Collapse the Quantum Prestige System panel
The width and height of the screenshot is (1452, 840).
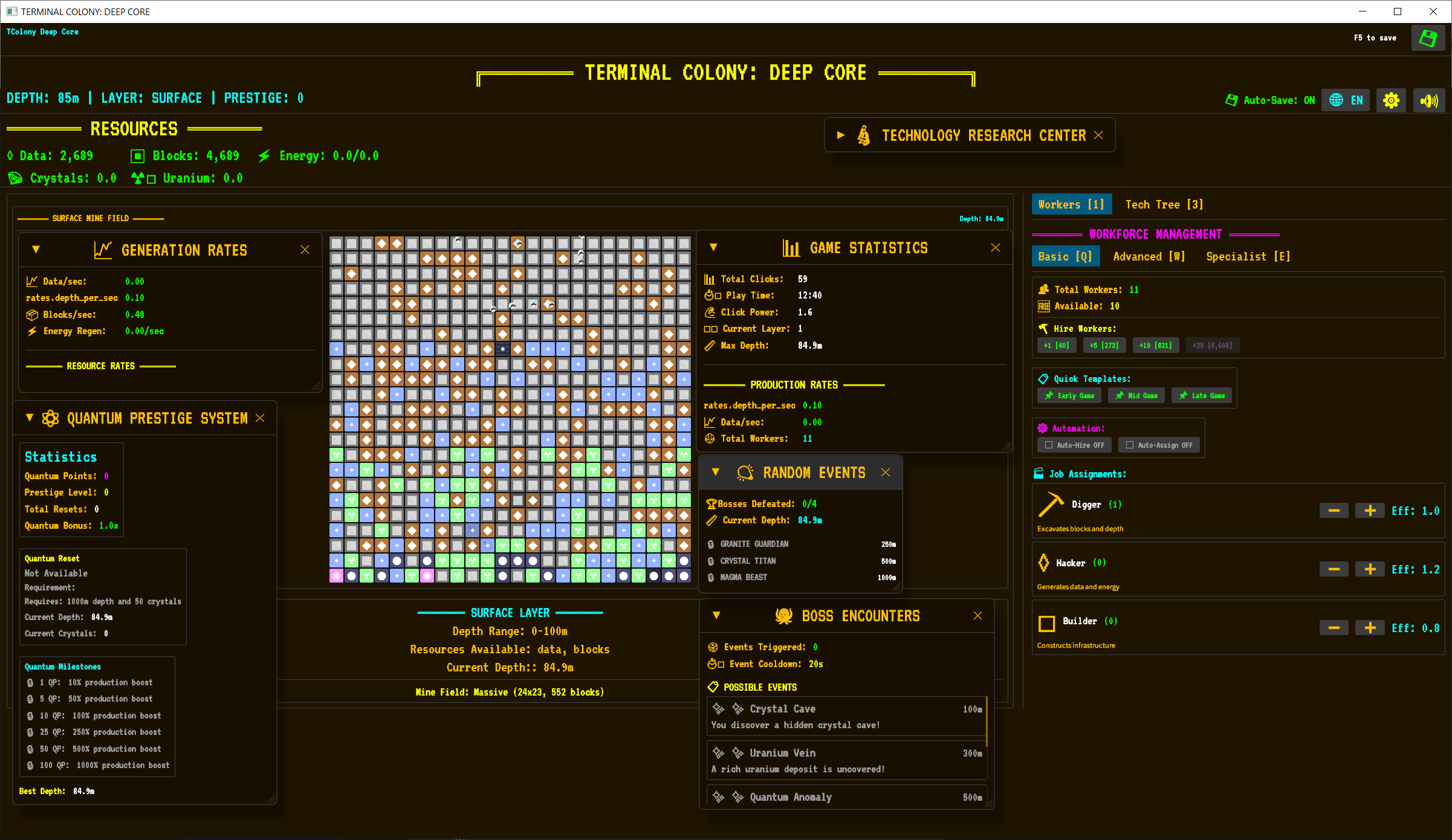click(30, 418)
